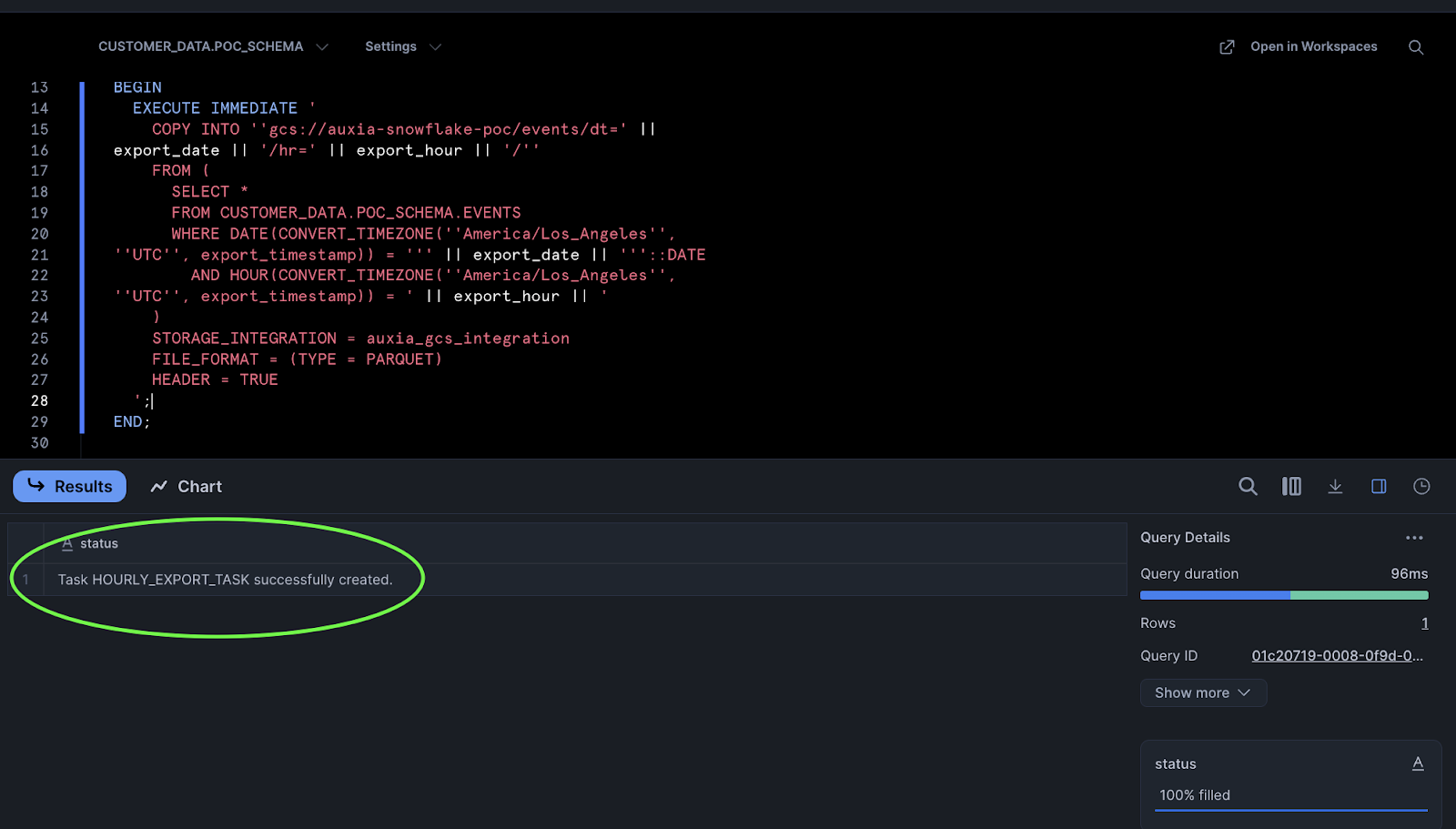Image resolution: width=1456 pixels, height=829 pixels.
Task: Open the column selector icon in results toolbar
Action: click(1291, 487)
